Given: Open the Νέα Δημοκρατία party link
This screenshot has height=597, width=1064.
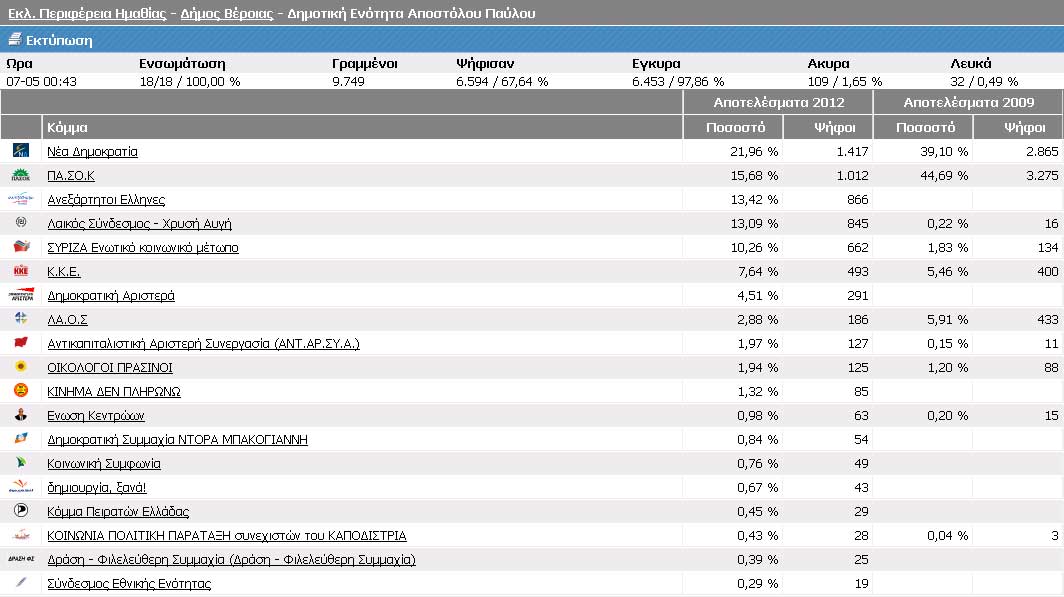Looking at the screenshot, I should click(x=92, y=151).
